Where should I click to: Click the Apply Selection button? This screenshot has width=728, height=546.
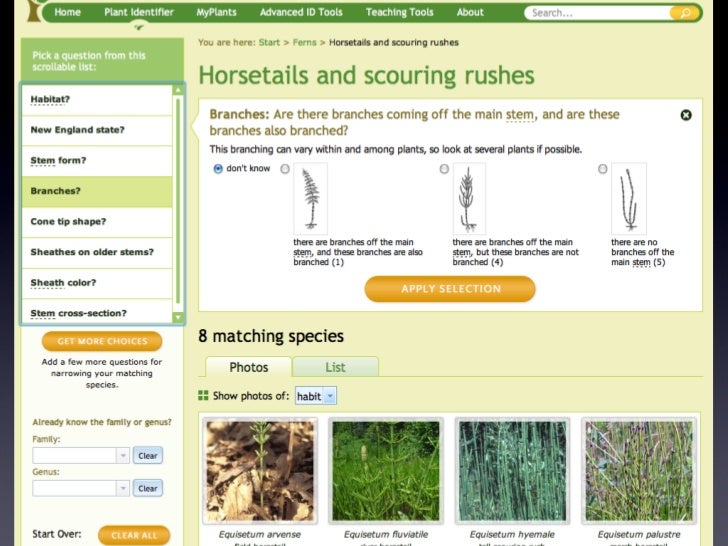[x=450, y=289]
